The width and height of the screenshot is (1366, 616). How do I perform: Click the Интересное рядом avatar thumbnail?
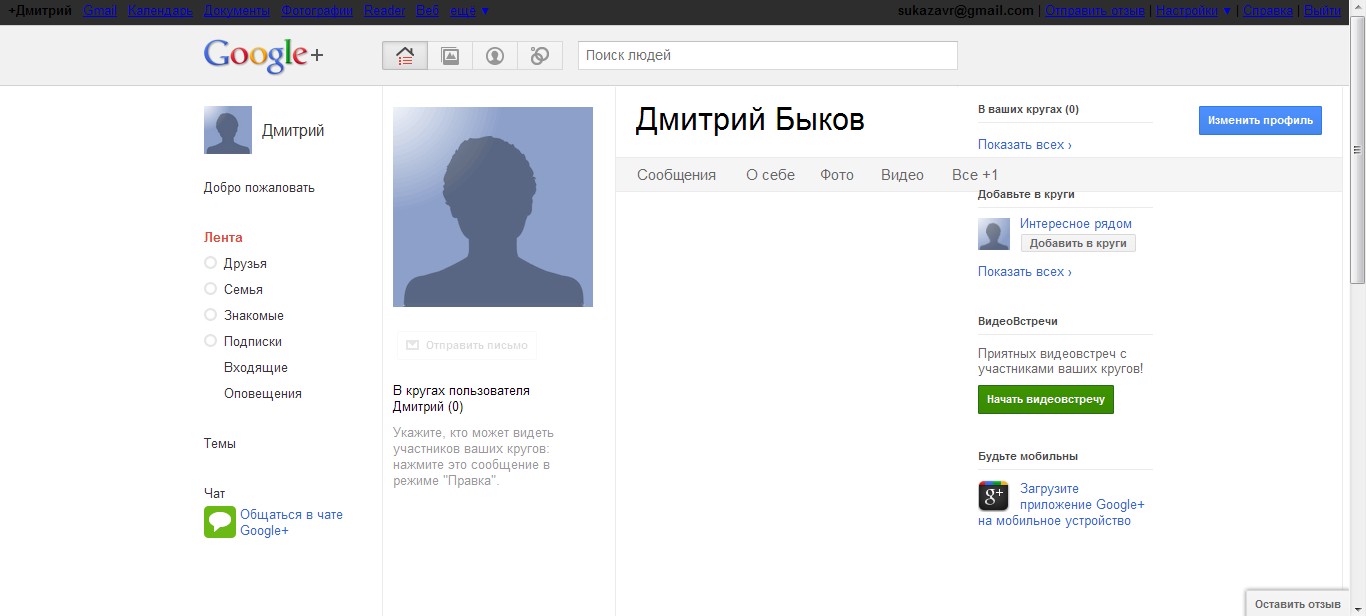click(x=994, y=234)
